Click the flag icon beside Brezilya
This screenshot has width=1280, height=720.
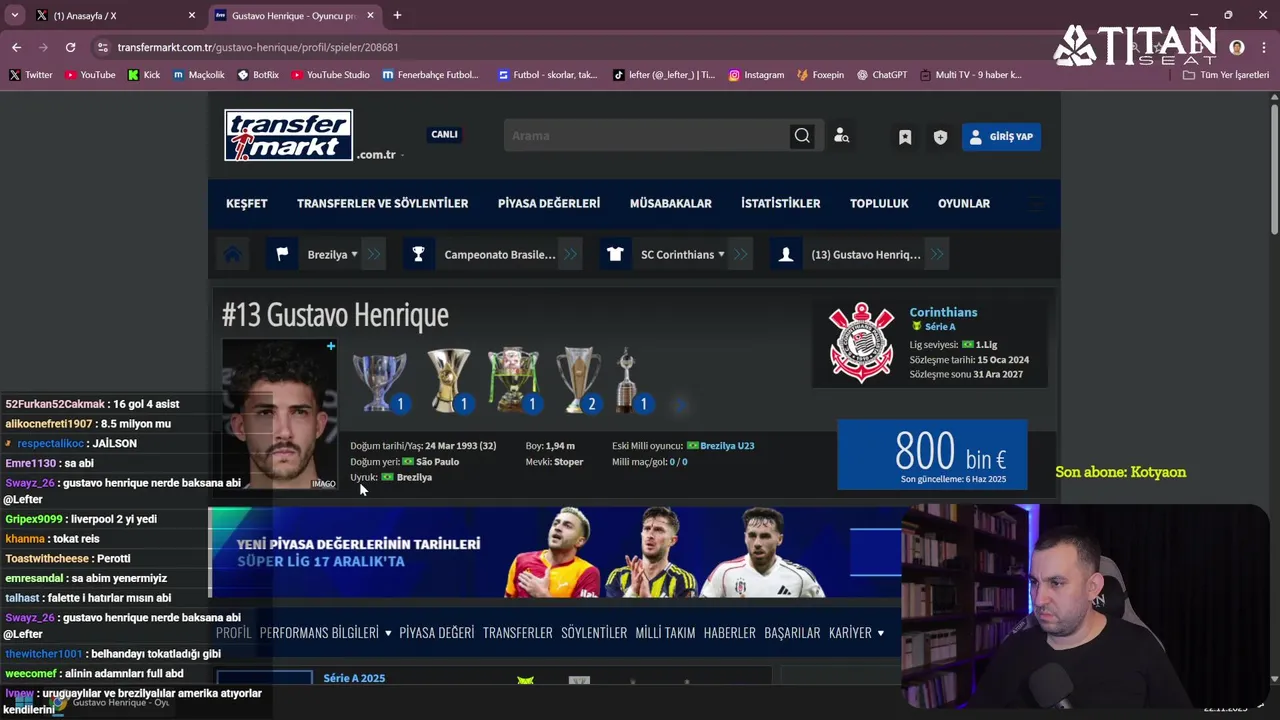click(x=282, y=254)
